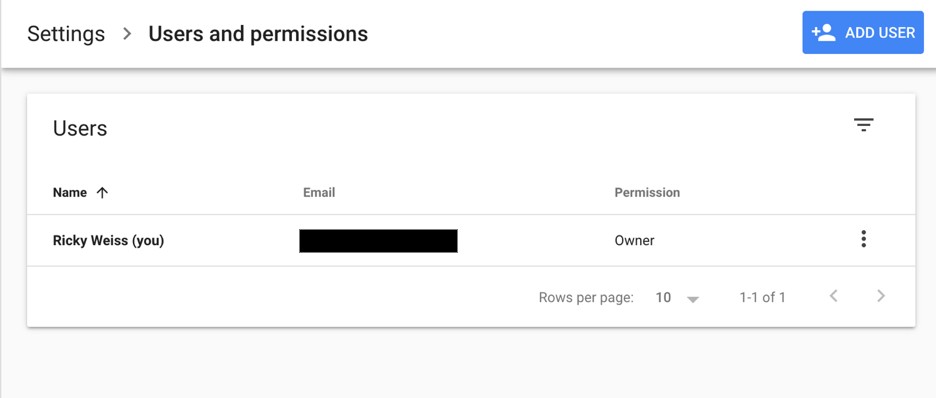Viewport: 936px width, 398px height.
Task: Select the Ricky Weiss (you) user row
Action: (x=471, y=240)
